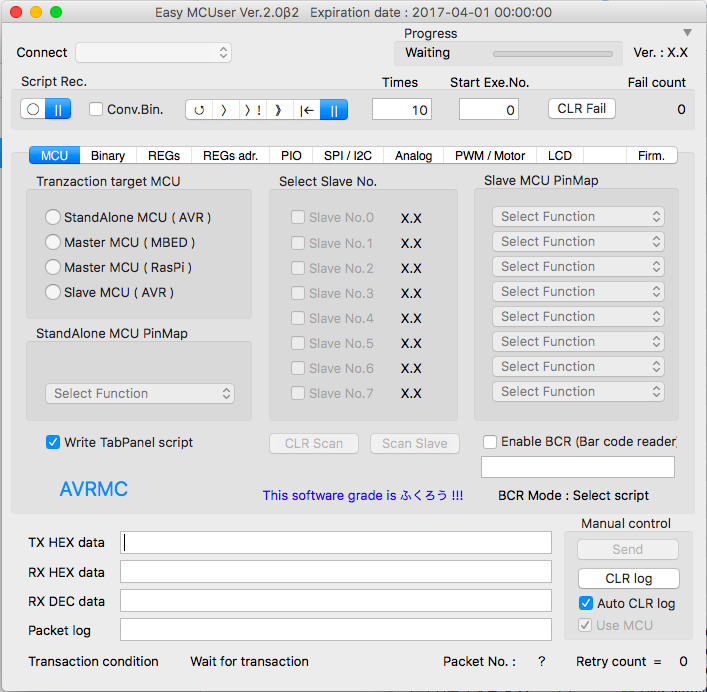
Task: Click the Send button
Action: point(628,550)
